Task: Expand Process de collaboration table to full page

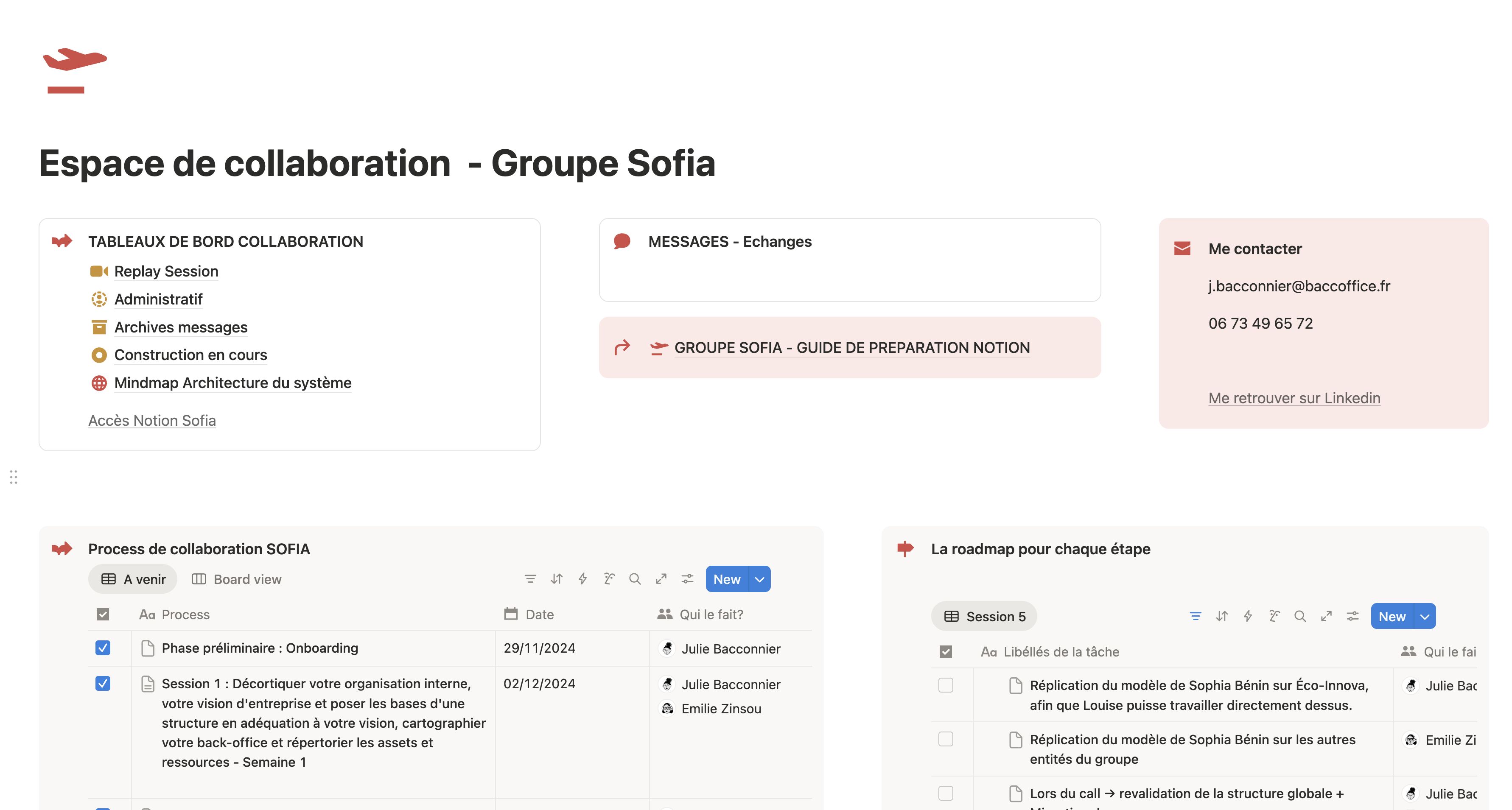Action: click(661, 579)
